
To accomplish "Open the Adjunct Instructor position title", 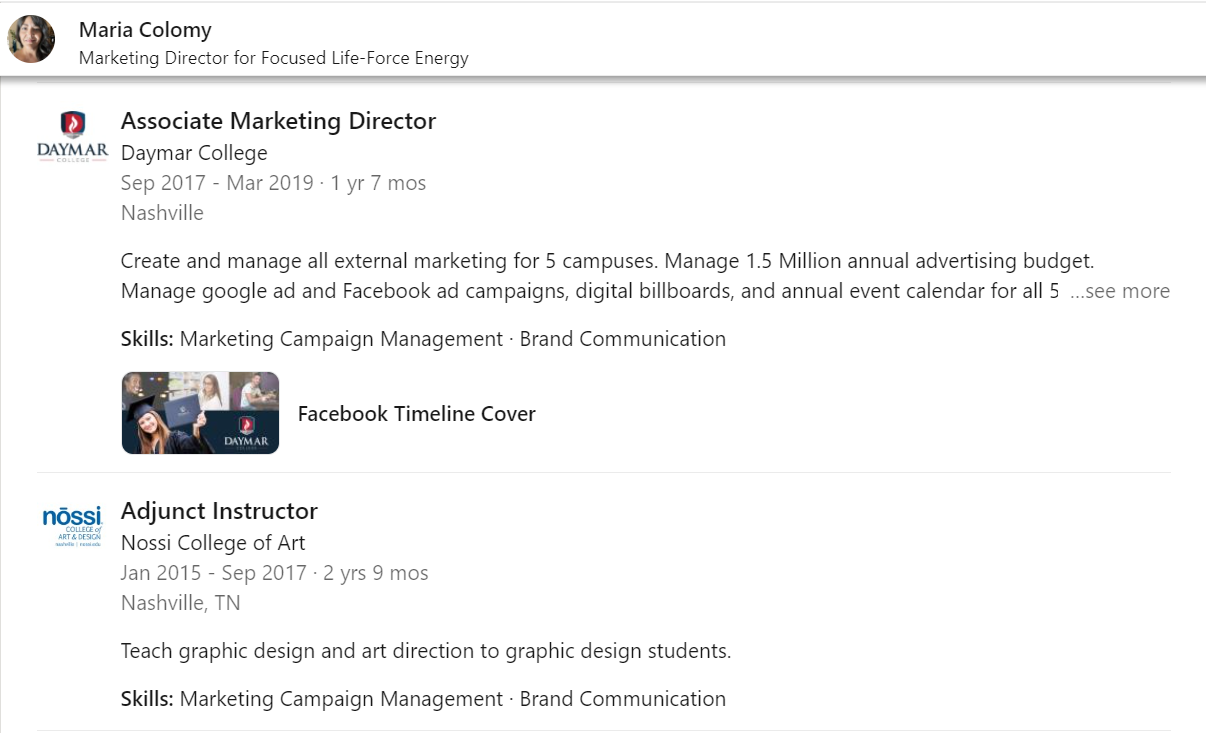I will [219, 511].
